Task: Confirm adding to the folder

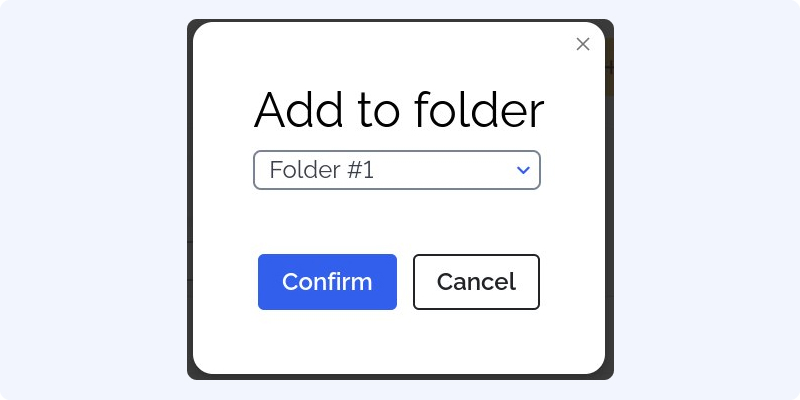Action: click(x=327, y=282)
